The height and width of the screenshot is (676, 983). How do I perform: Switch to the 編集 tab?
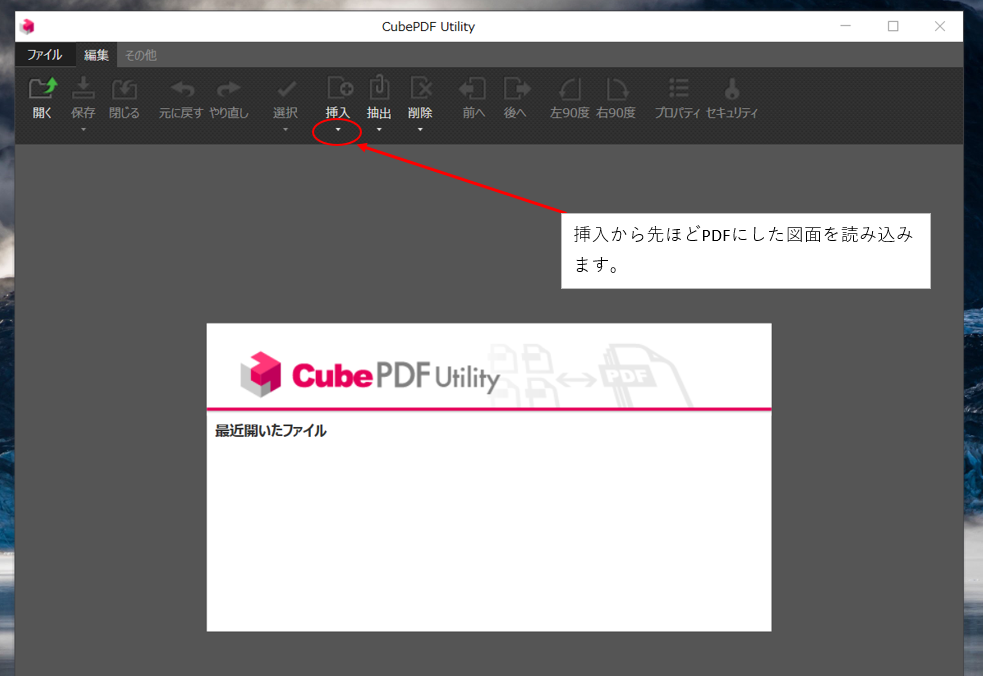coord(96,55)
